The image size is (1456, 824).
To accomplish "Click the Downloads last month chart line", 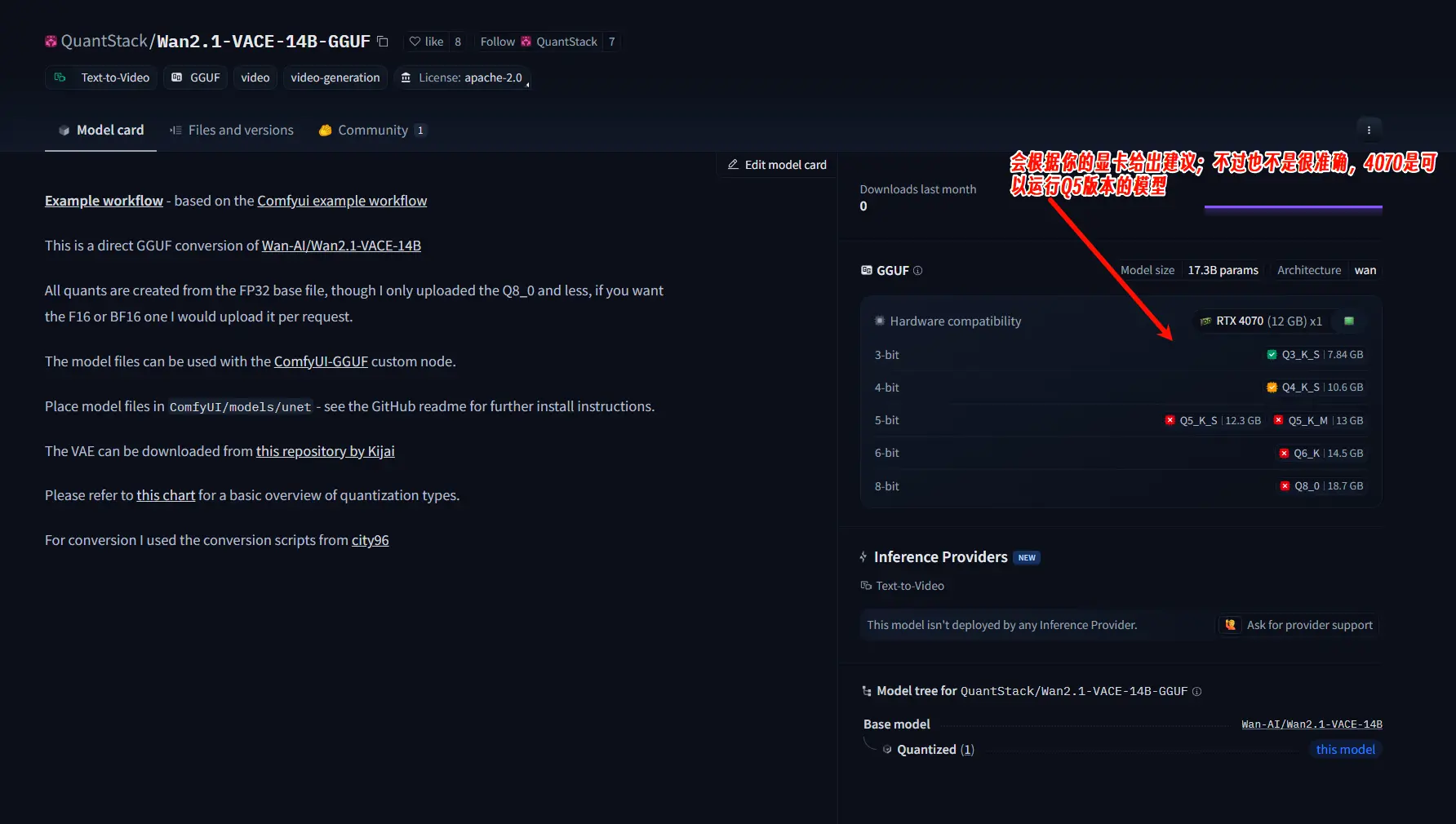I will pyautogui.click(x=1294, y=207).
